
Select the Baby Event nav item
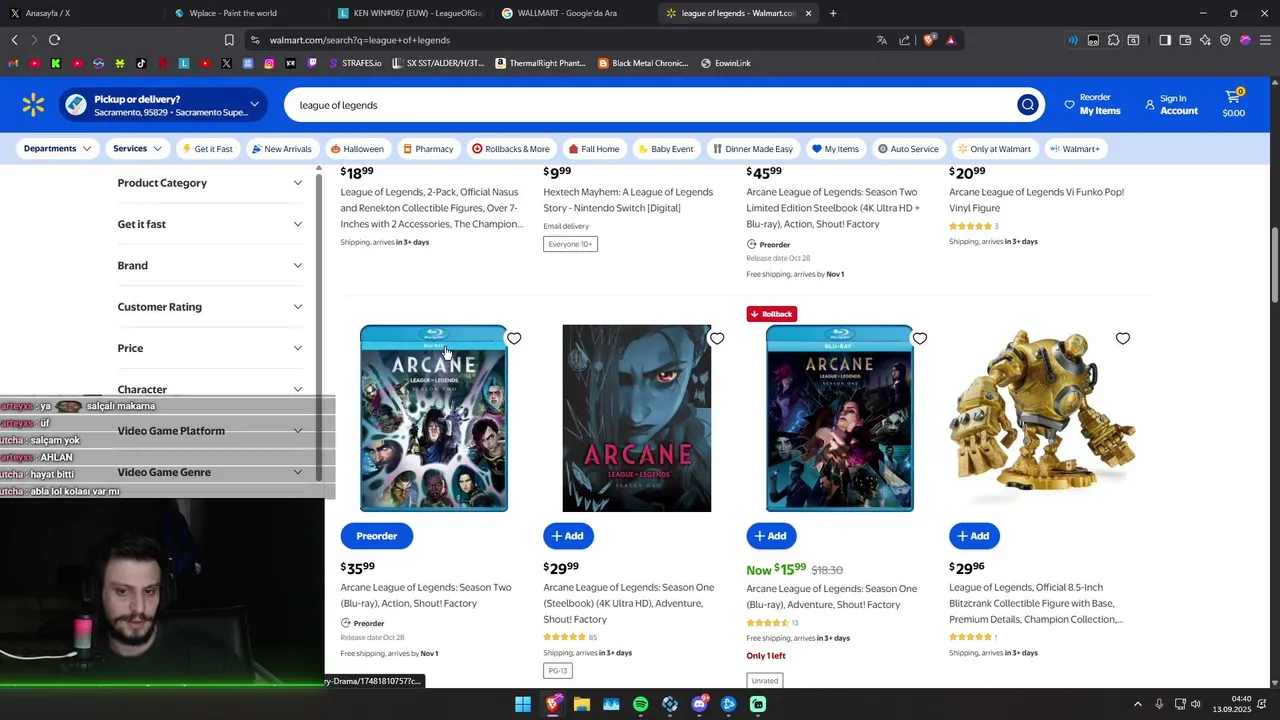click(x=666, y=149)
